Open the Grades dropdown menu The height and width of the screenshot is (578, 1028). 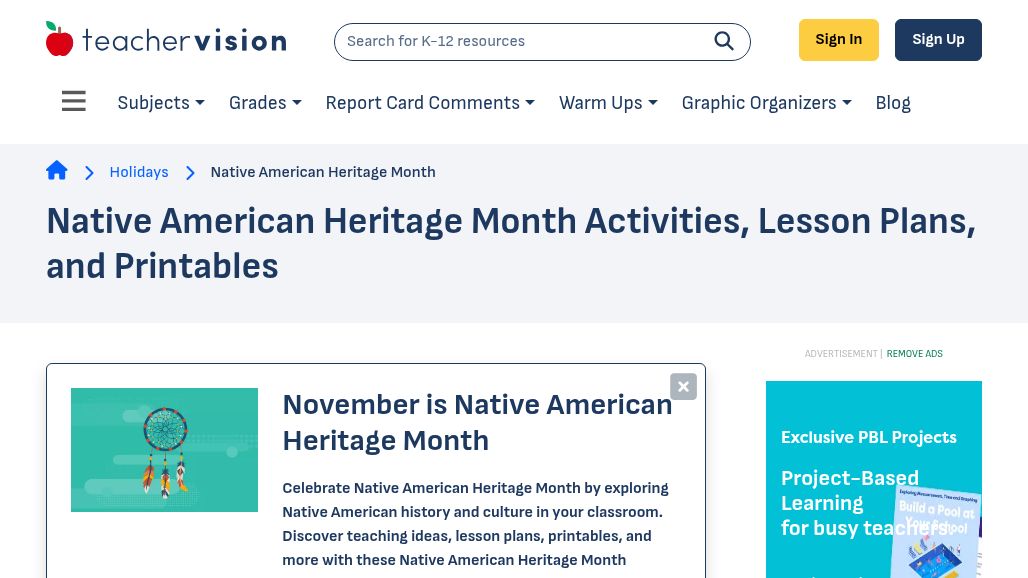[265, 103]
